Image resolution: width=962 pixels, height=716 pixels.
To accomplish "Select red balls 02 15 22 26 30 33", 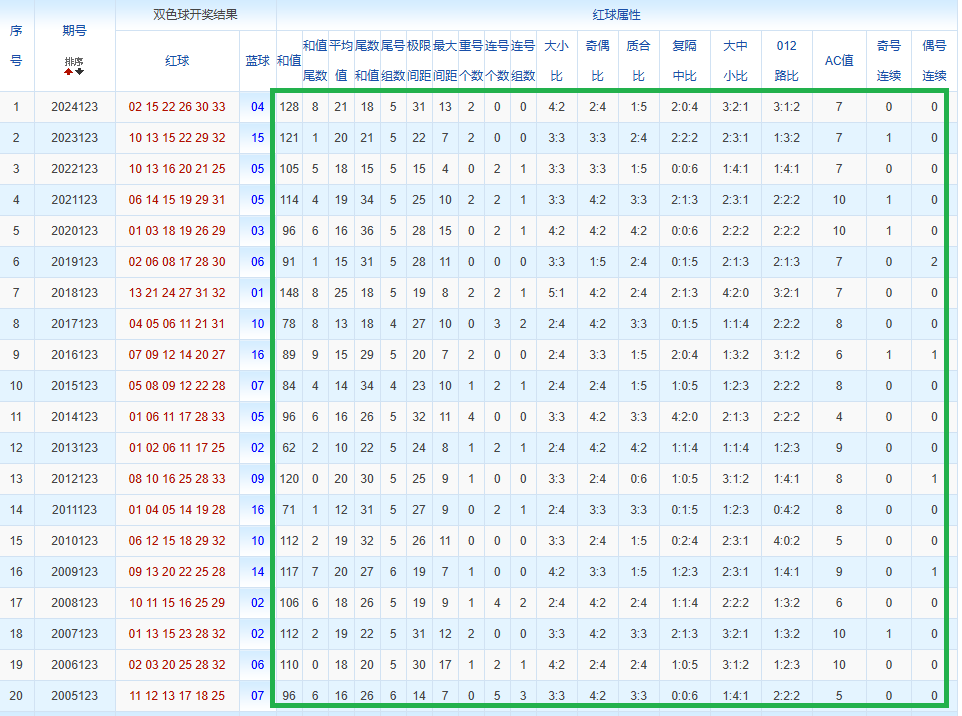I will point(177,107).
